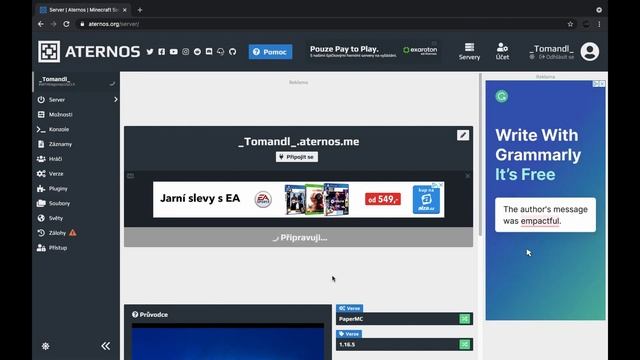Click the blue Pomoc help button
Screen dimensions: 640x360
(270, 52)
